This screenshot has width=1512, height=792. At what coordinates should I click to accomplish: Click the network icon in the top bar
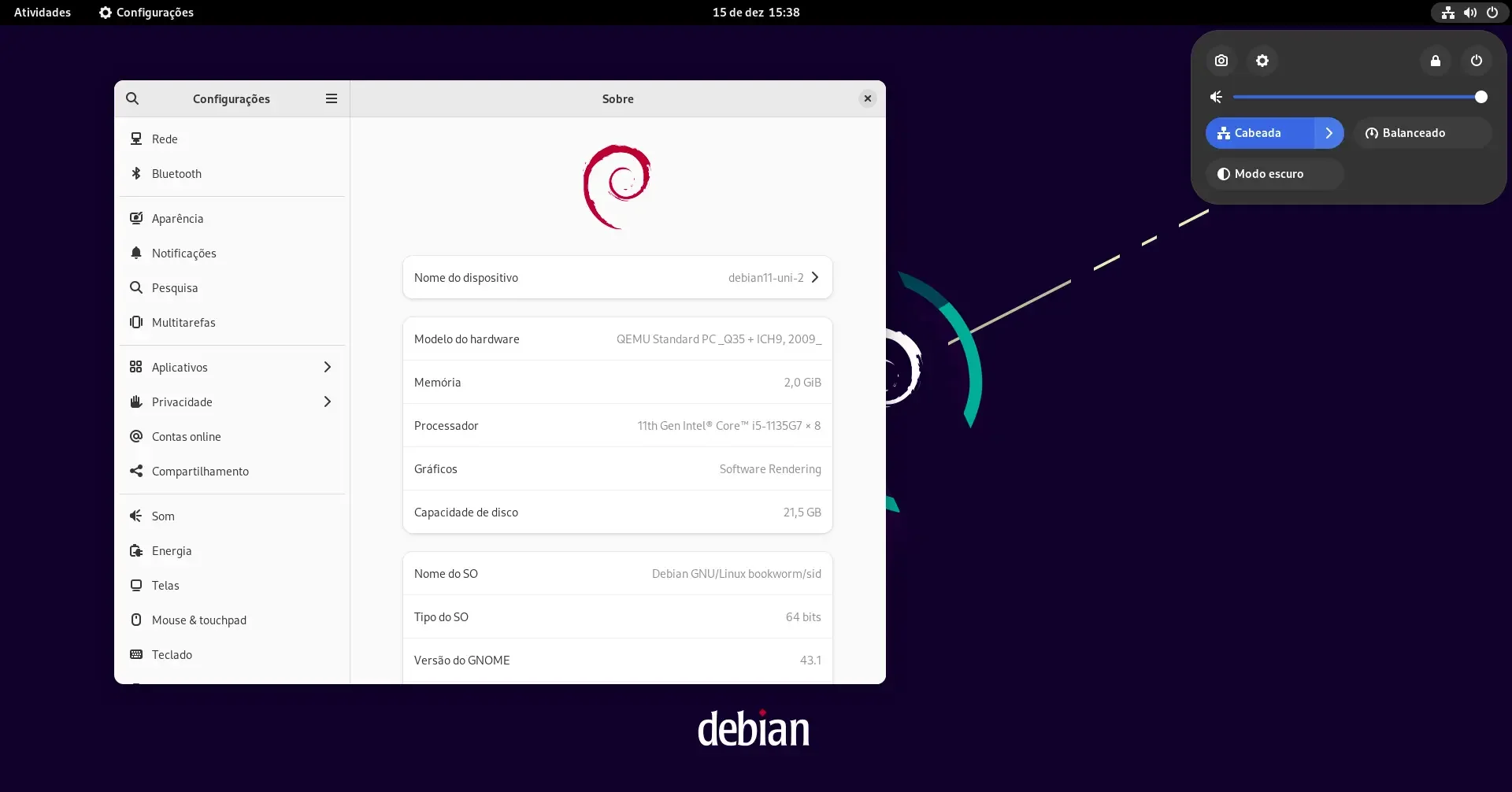coord(1448,13)
